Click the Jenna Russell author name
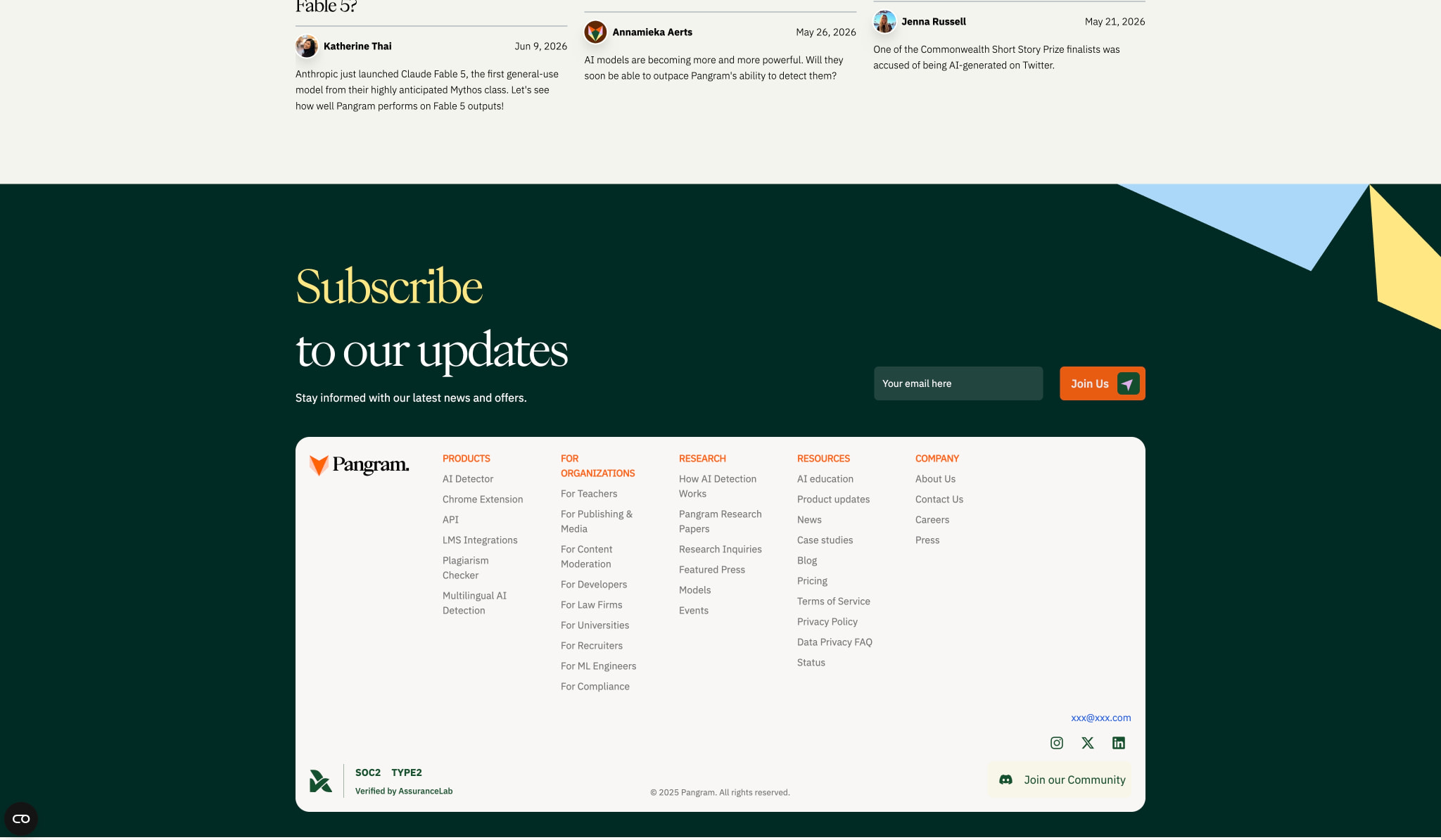 click(934, 22)
